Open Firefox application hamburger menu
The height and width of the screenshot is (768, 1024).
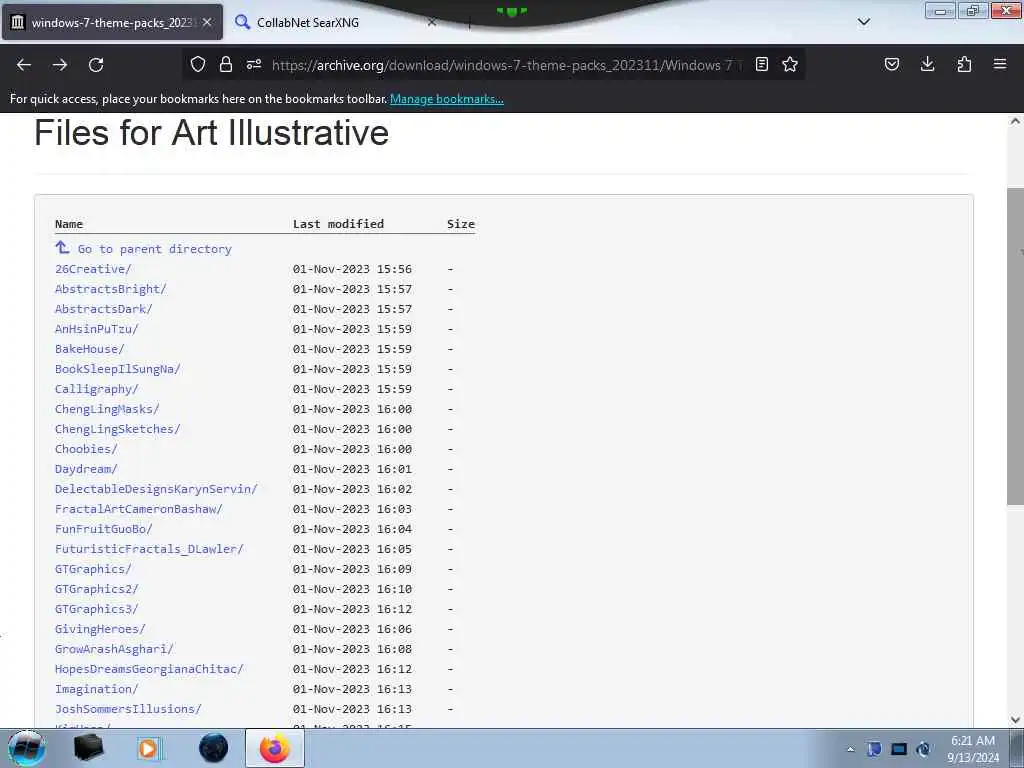[x=1000, y=64]
